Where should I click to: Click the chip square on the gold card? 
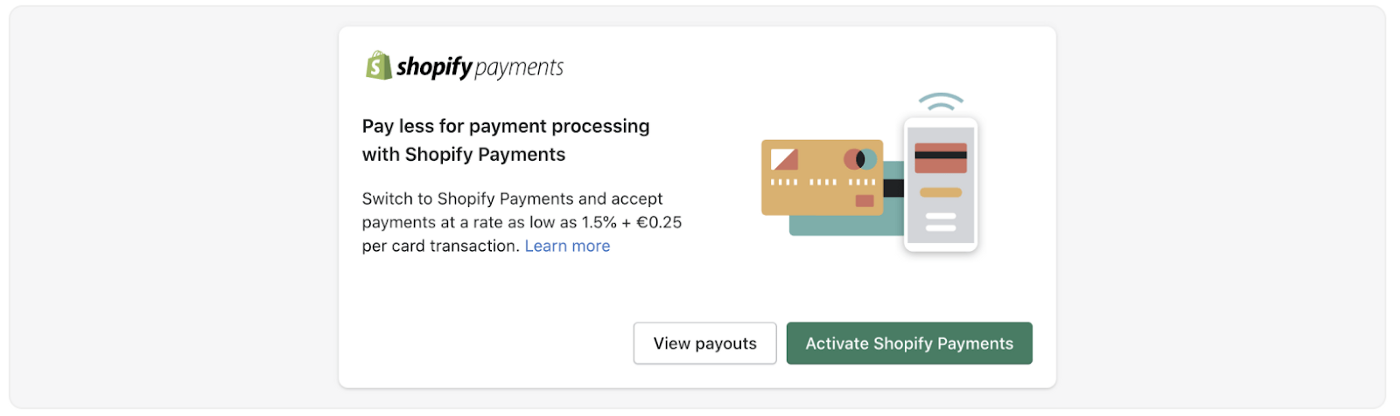[x=784, y=158]
